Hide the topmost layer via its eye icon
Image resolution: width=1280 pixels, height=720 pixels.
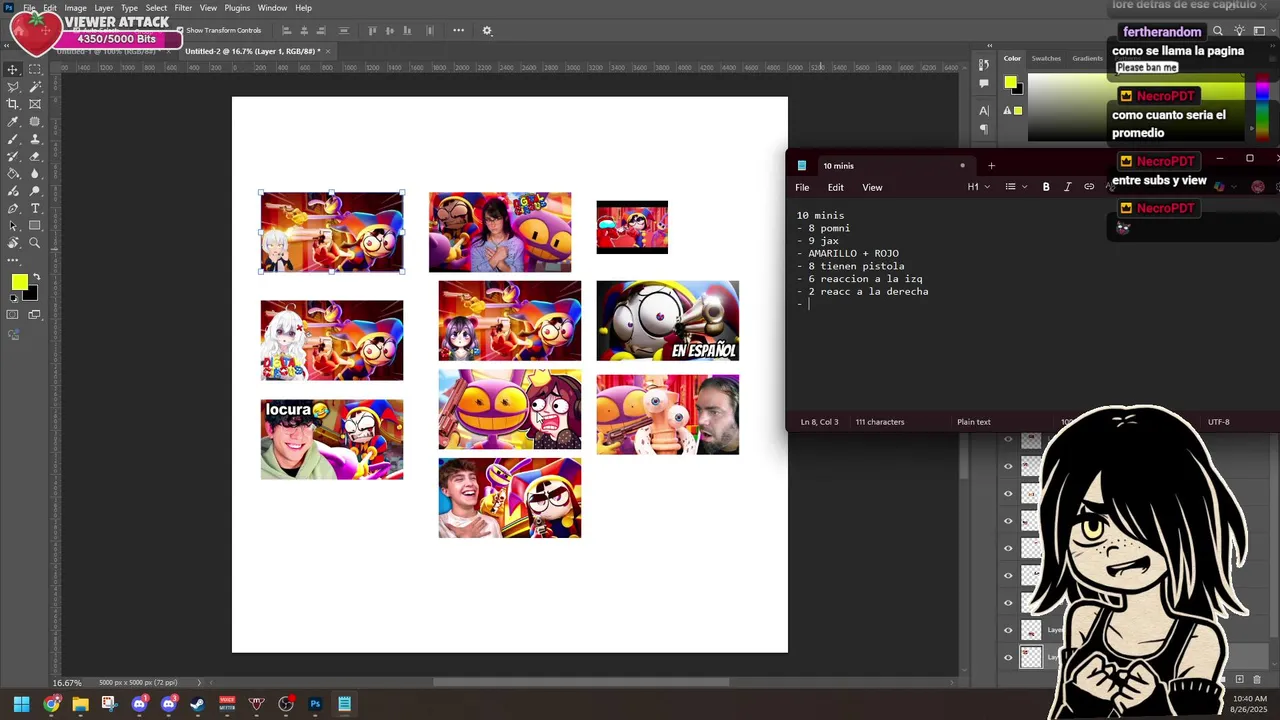pos(1008,440)
